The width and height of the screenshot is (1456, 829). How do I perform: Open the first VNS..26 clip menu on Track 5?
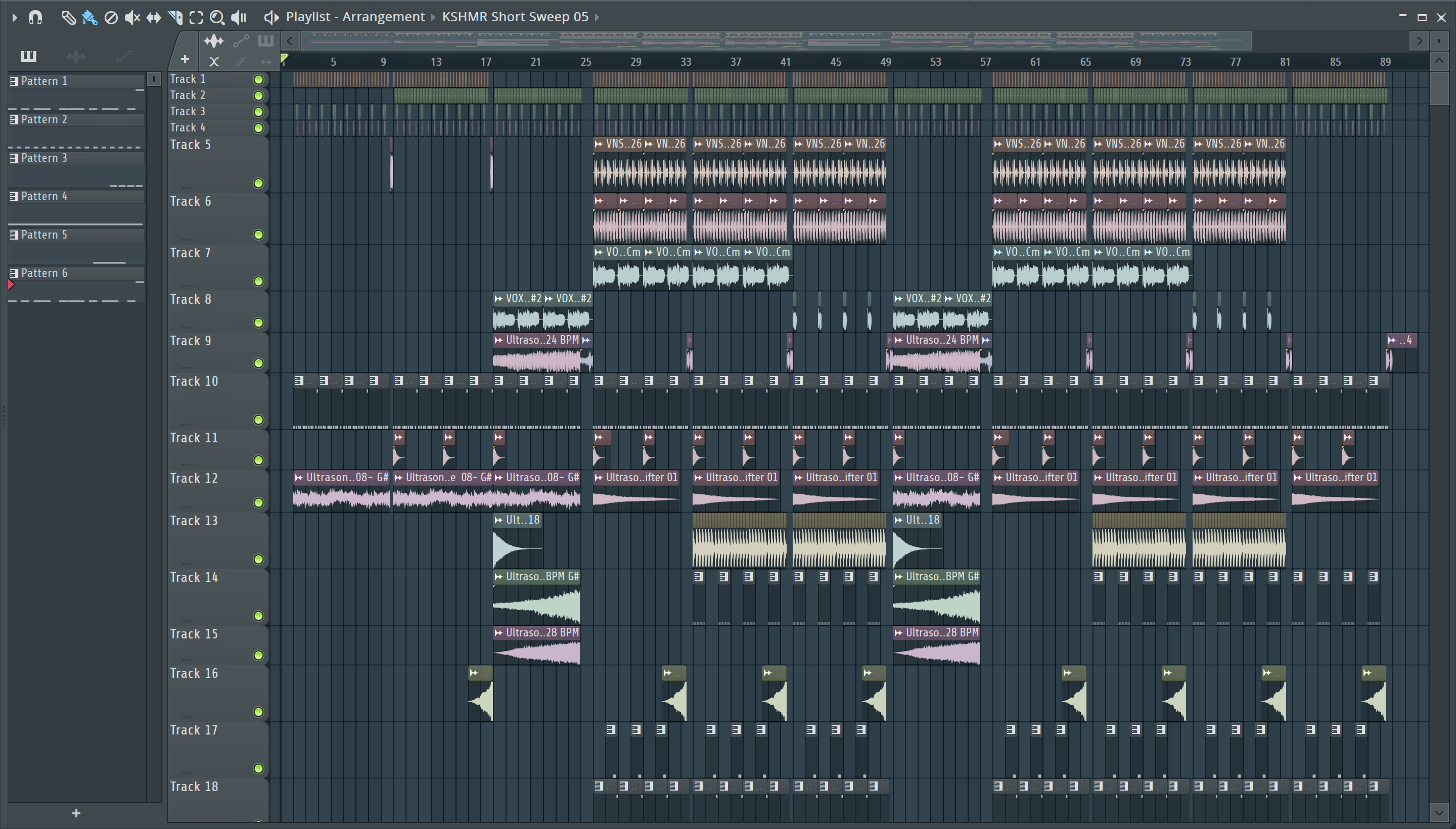(x=599, y=144)
